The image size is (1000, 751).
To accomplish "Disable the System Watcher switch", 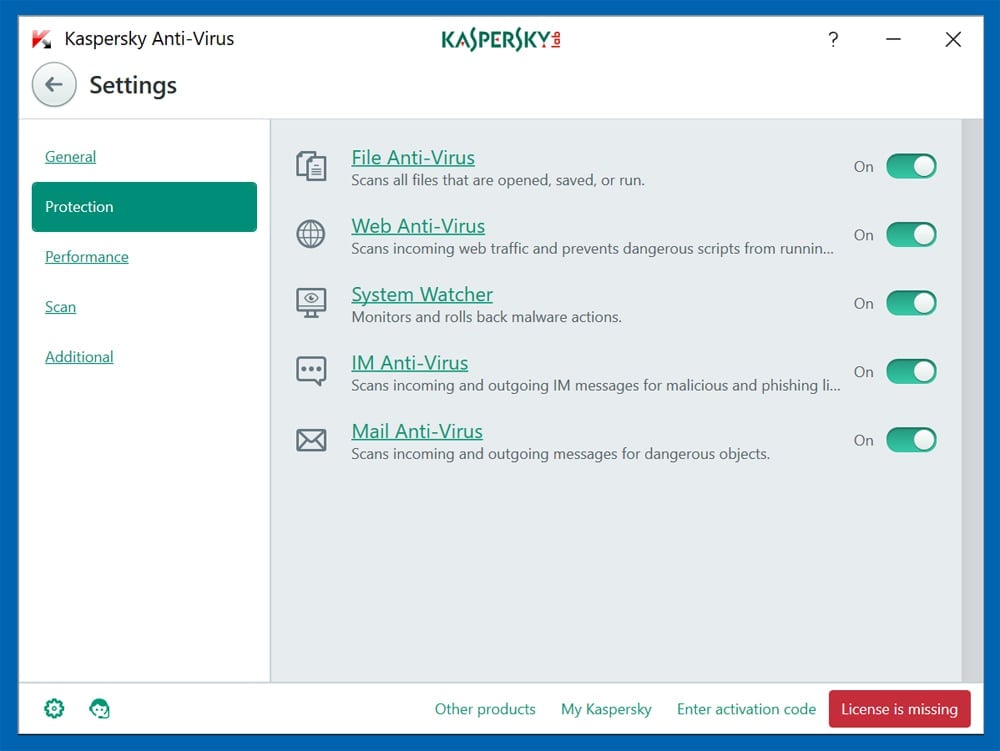I will point(911,303).
